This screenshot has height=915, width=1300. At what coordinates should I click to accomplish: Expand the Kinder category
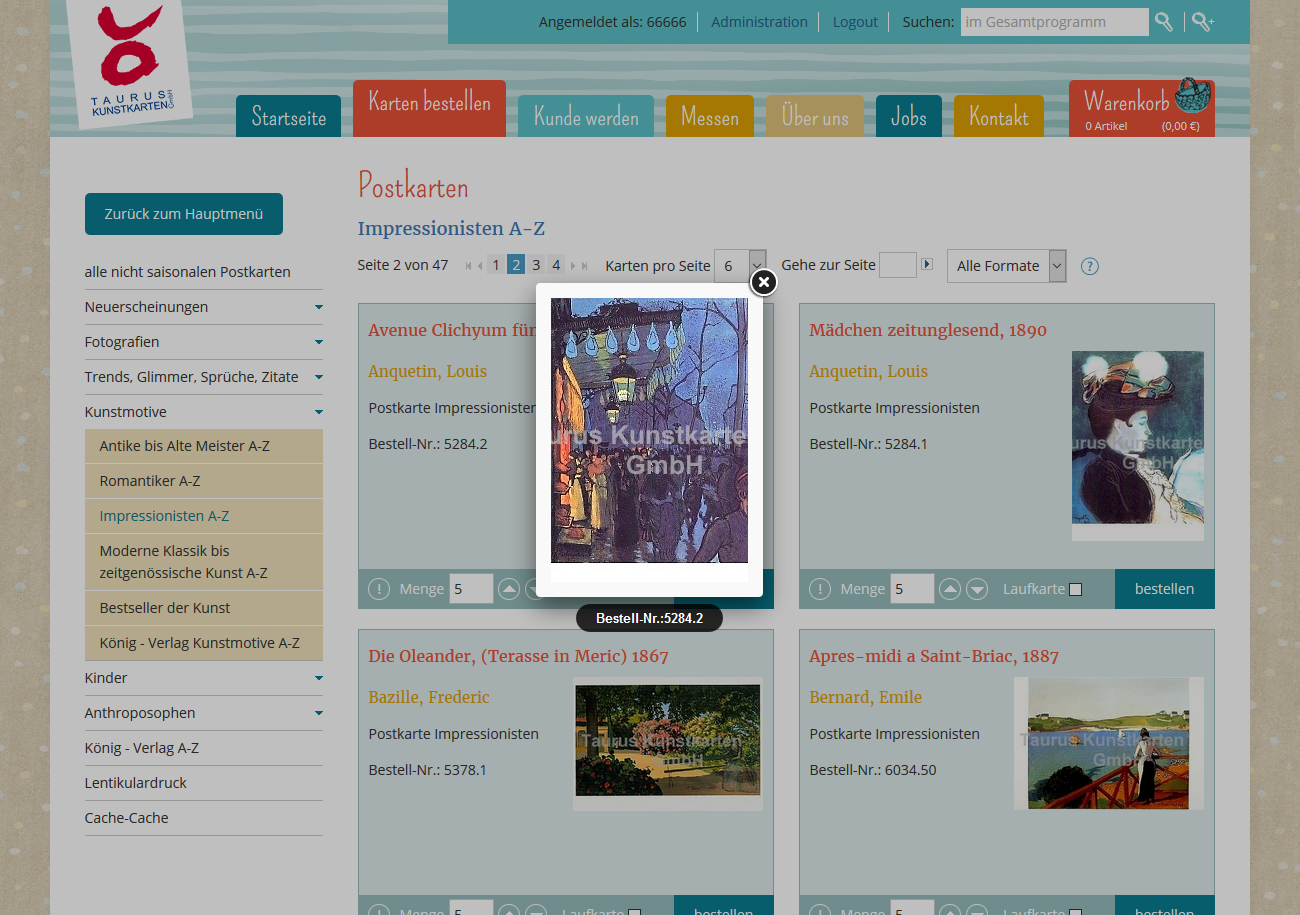tap(319, 678)
